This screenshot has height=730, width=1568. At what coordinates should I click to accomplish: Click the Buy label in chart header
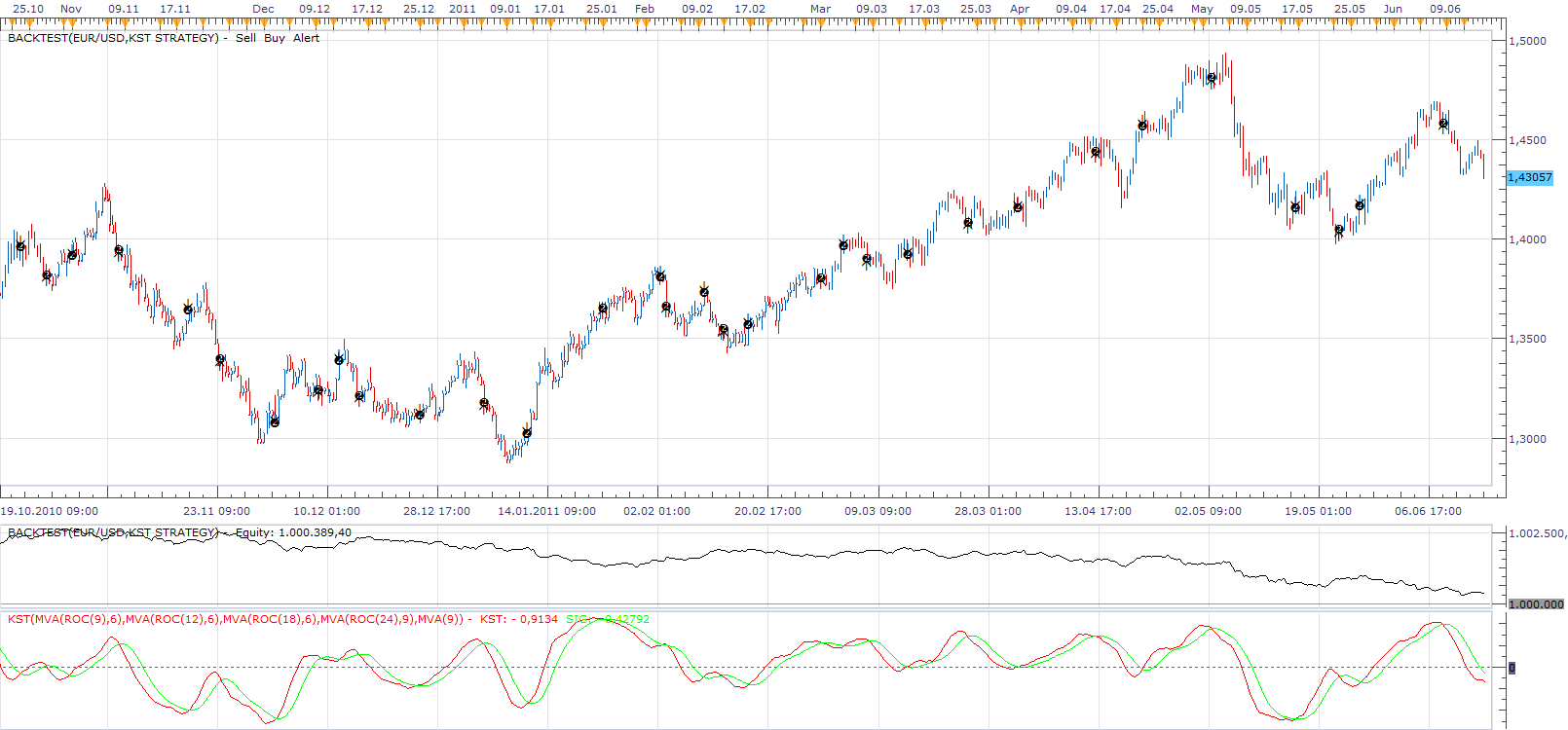click(275, 38)
